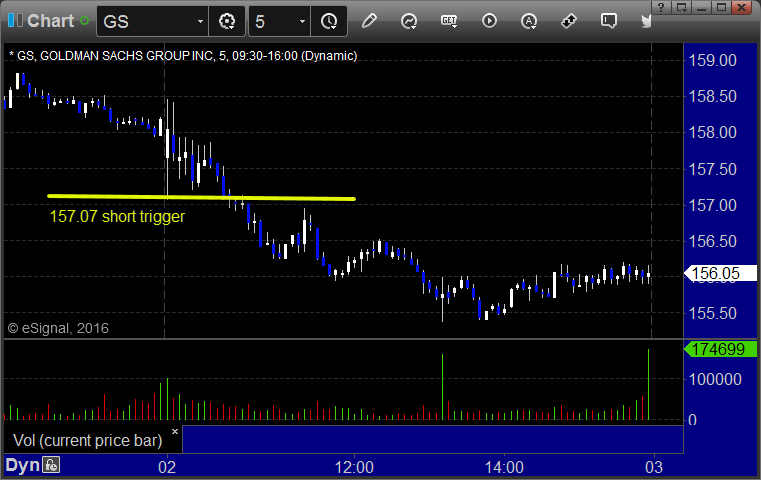The image size is (761, 480).
Task: Click the 156.50 price axis label
Action: [712, 241]
